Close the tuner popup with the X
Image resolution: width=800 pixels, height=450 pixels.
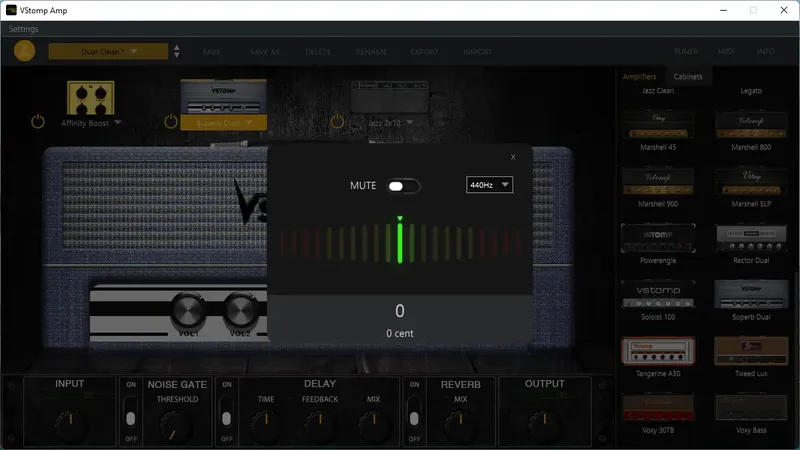513,157
